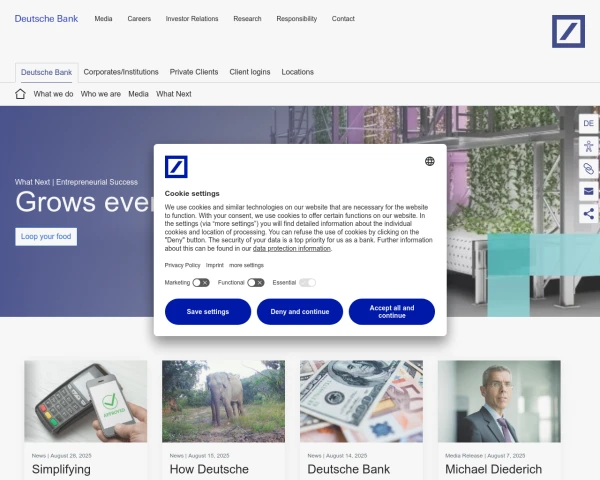The height and width of the screenshot is (480, 600).
Task: Toggle the Functional cookies switch
Action: click(x=256, y=282)
